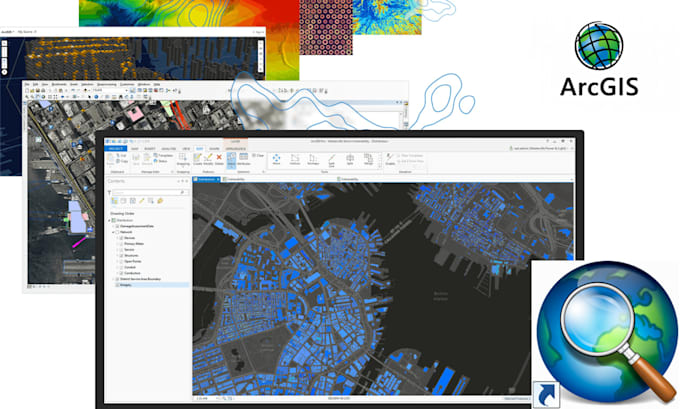Click Save edits in Manage Edits group
This screenshot has width=680, height=409.
point(136,159)
